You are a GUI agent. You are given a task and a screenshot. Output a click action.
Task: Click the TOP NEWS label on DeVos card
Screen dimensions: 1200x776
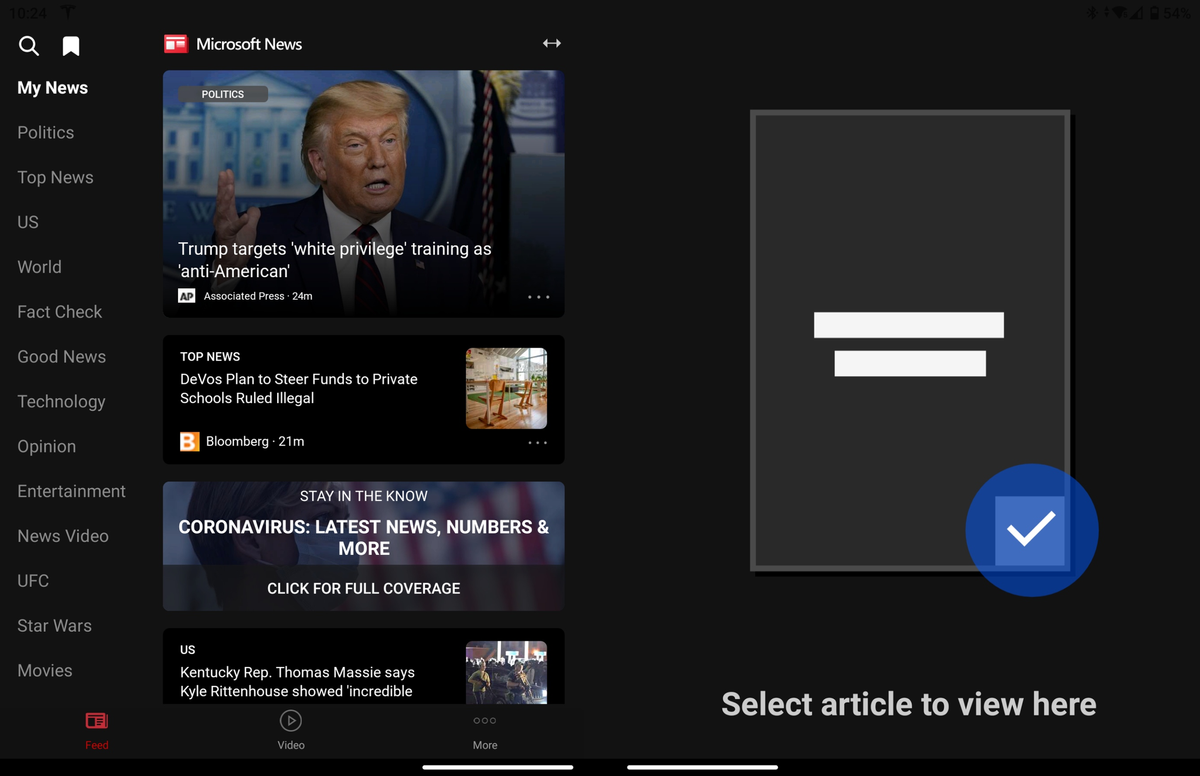(x=210, y=356)
